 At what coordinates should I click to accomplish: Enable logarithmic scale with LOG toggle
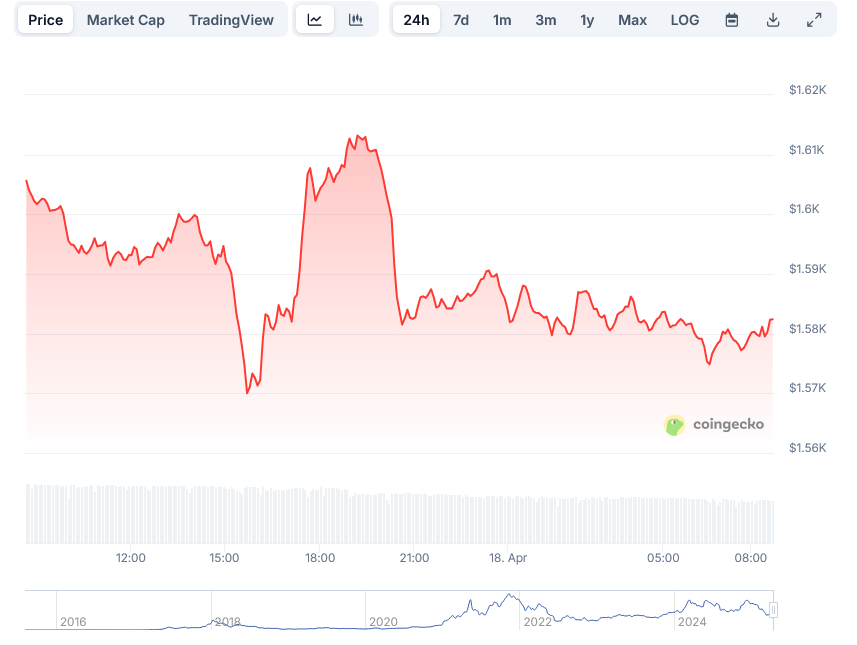click(x=685, y=19)
